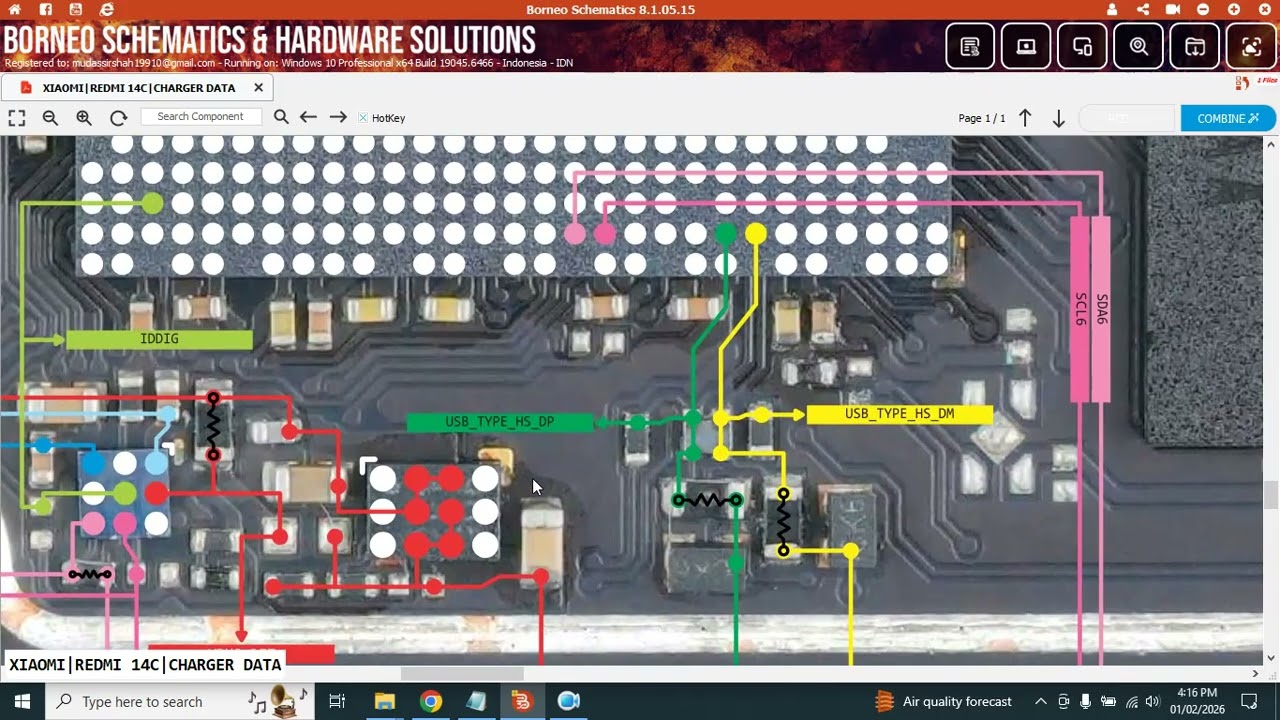Open the volume control in system tray
Screen dimensions: 1280x720
tap(1152, 701)
